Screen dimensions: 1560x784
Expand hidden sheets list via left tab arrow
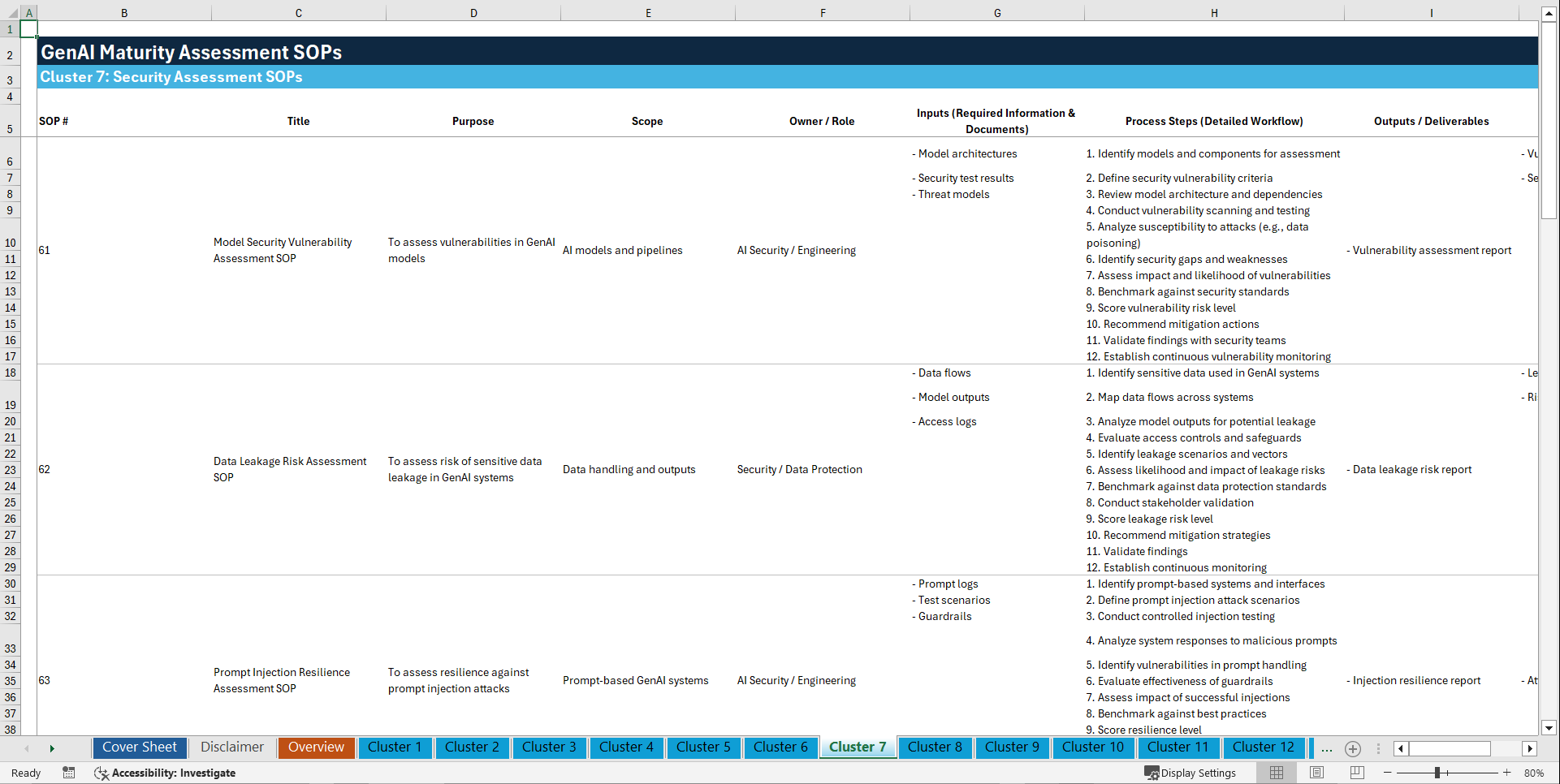pyautogui.click(x=27, y=749)
